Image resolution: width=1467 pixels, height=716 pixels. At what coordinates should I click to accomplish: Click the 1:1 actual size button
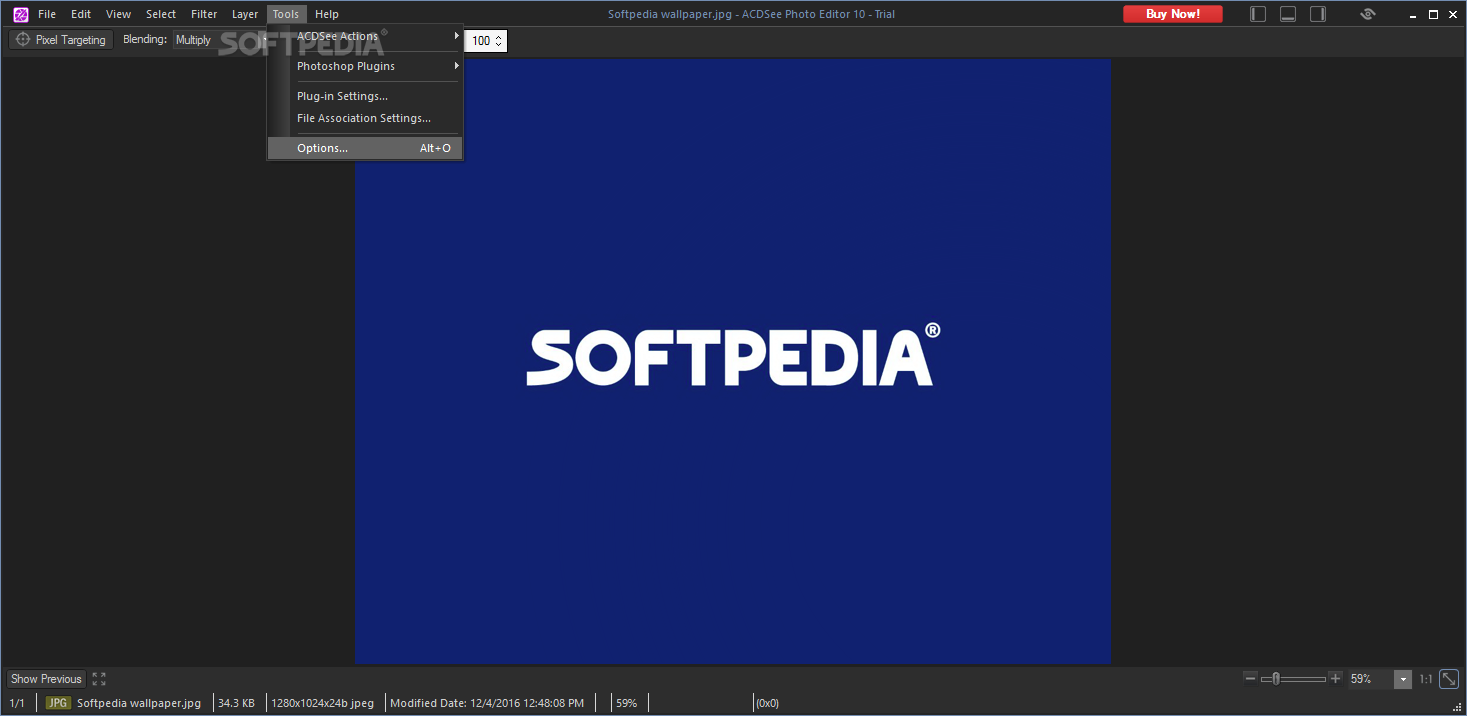tap(1425, 679)
